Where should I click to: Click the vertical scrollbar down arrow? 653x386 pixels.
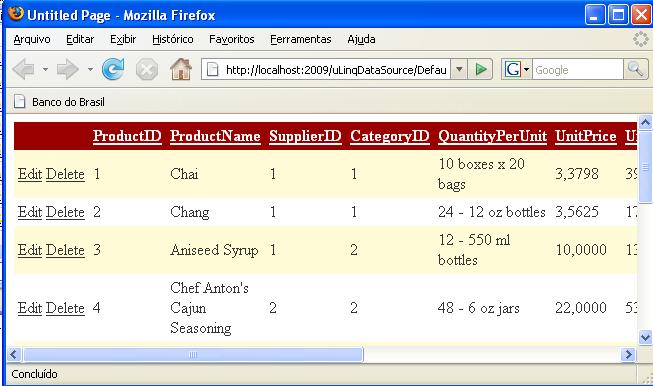[645, 337]
